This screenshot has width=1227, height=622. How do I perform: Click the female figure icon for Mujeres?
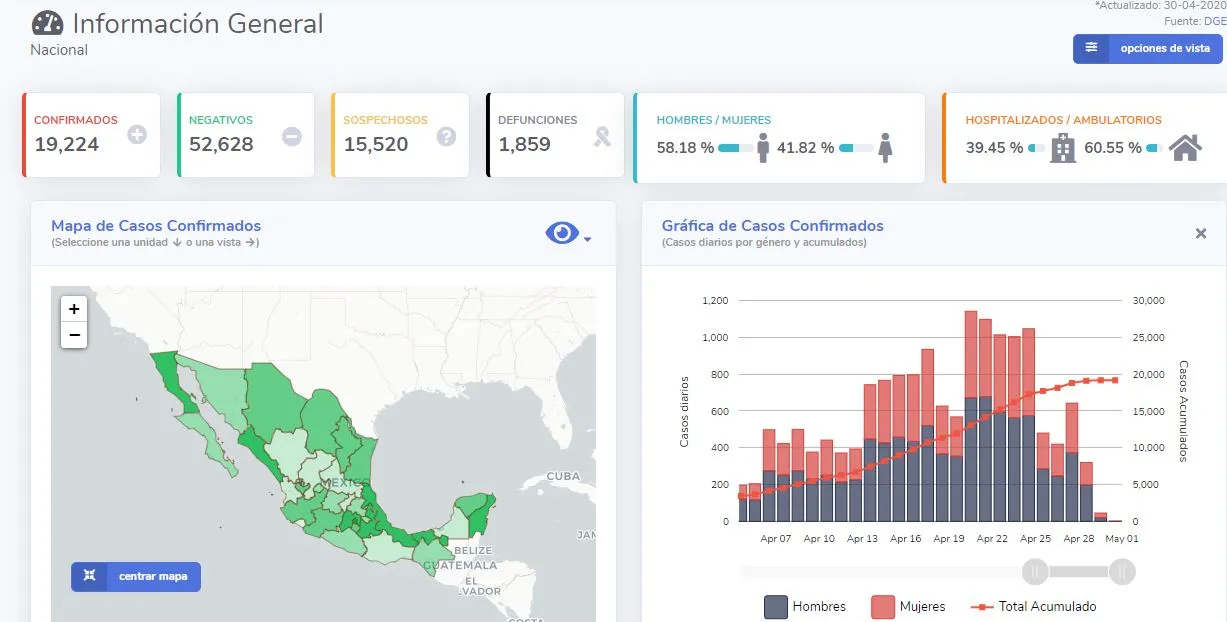click(x=884, y=148)
